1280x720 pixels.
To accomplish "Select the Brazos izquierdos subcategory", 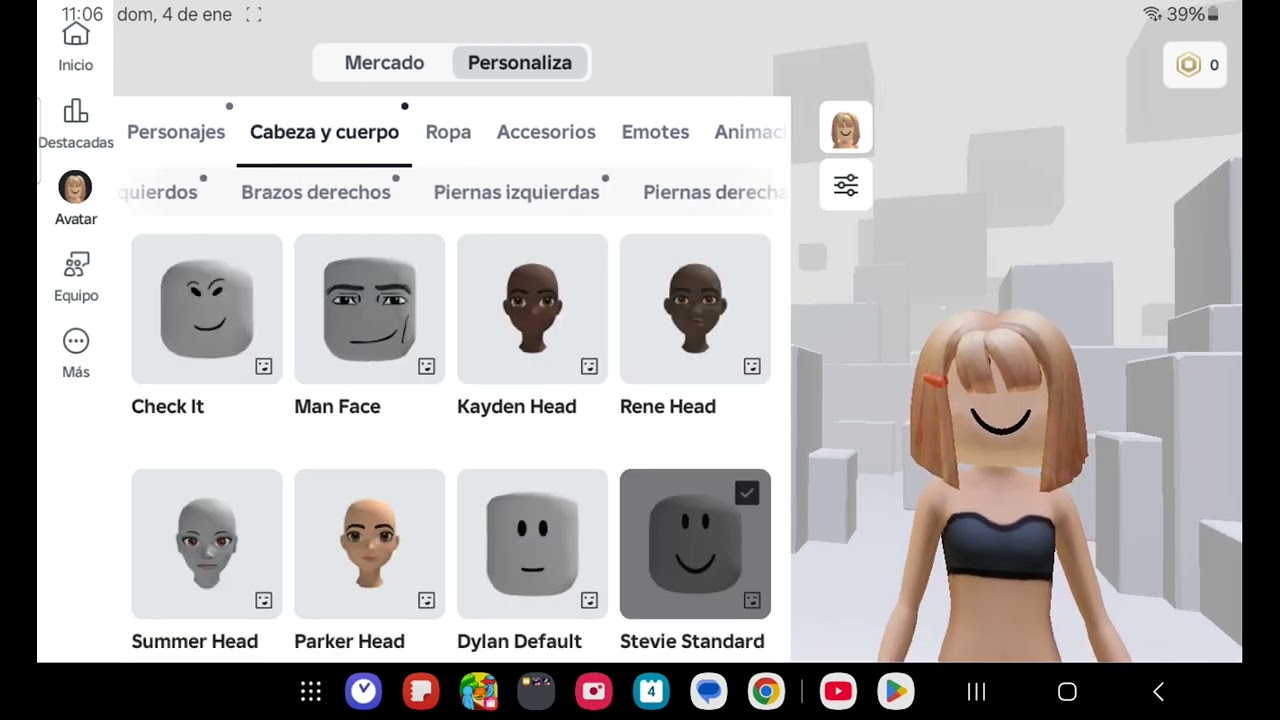I will [157, 192].
